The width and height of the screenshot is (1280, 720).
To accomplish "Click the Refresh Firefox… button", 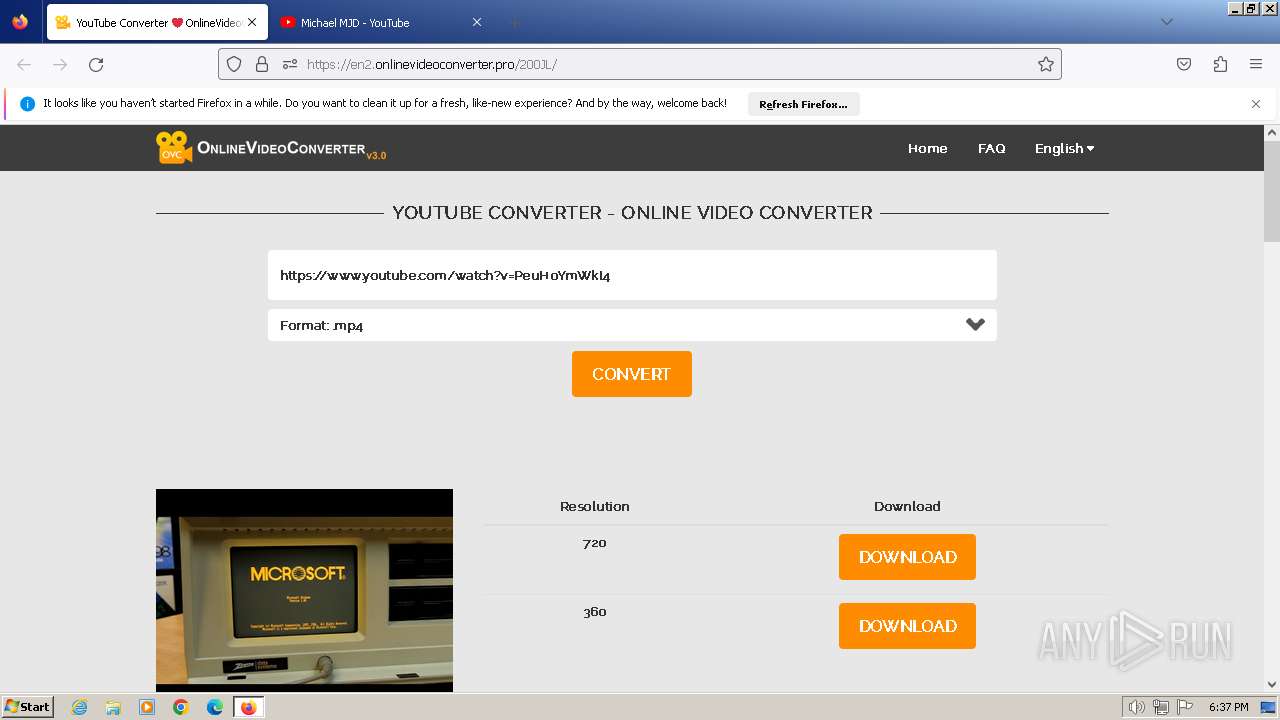I will 803,104.
